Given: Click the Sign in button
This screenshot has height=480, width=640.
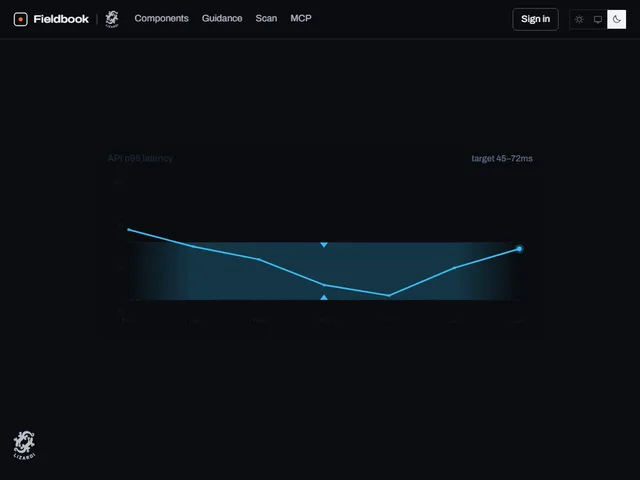Looking at the screenshot, I should coord(535,19).
